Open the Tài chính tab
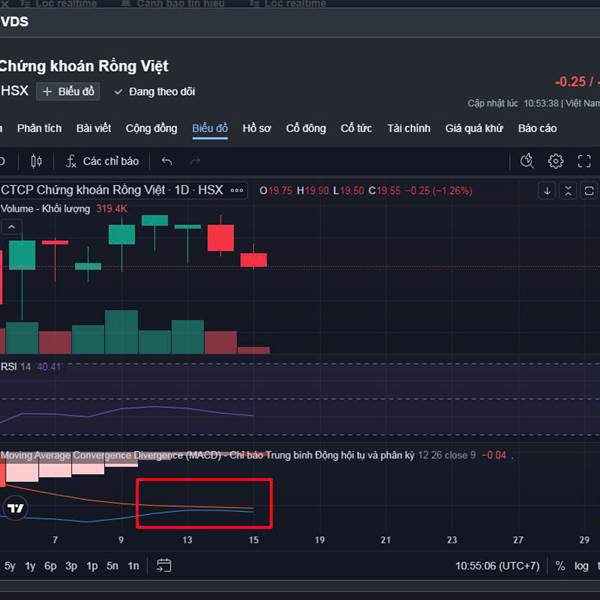The height and width of the screenshot is (600, 600). click(x=409, y=128)
